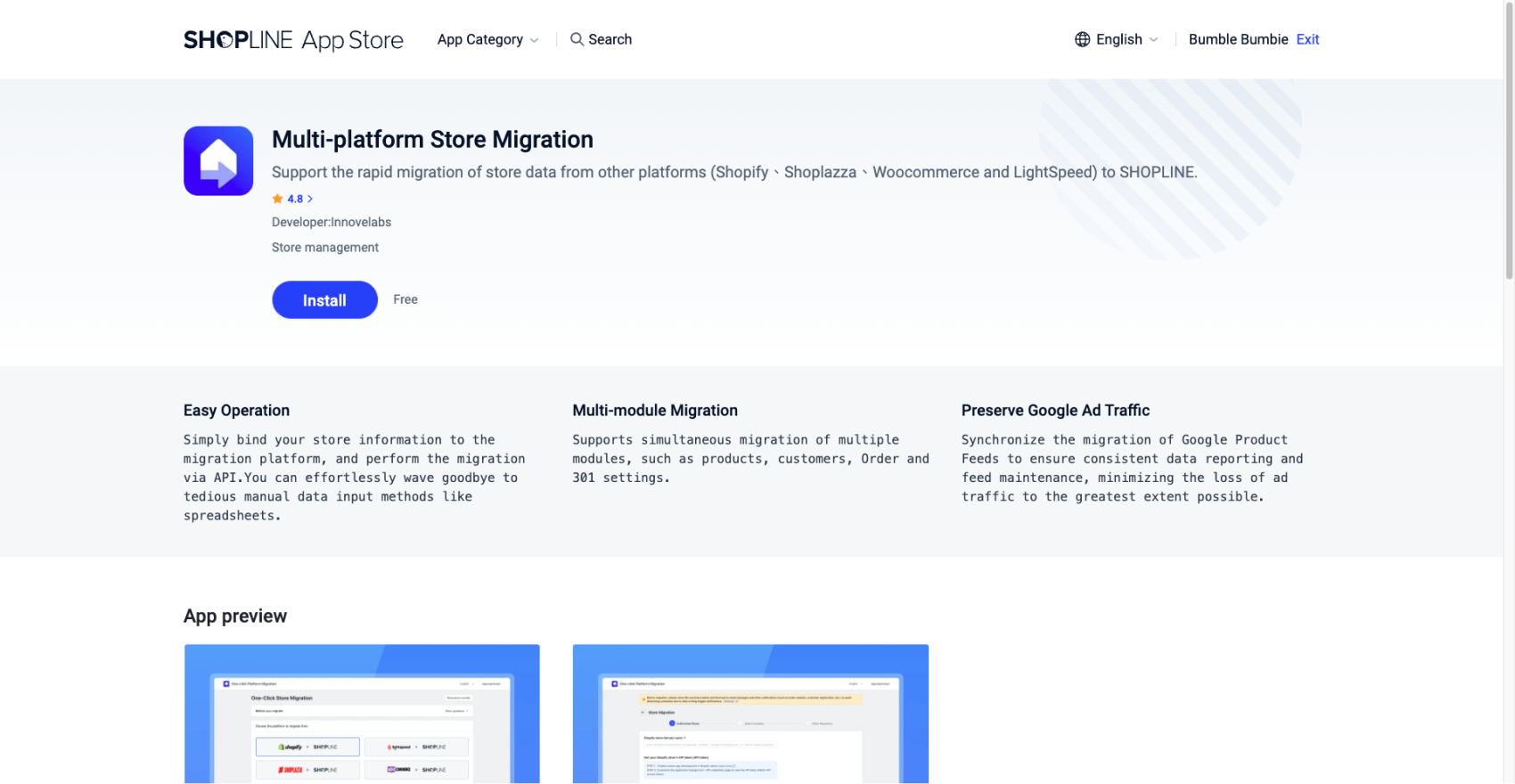
Task: Click the orange rating star icon
Action: pyautogui.click(x=277, y=199)
